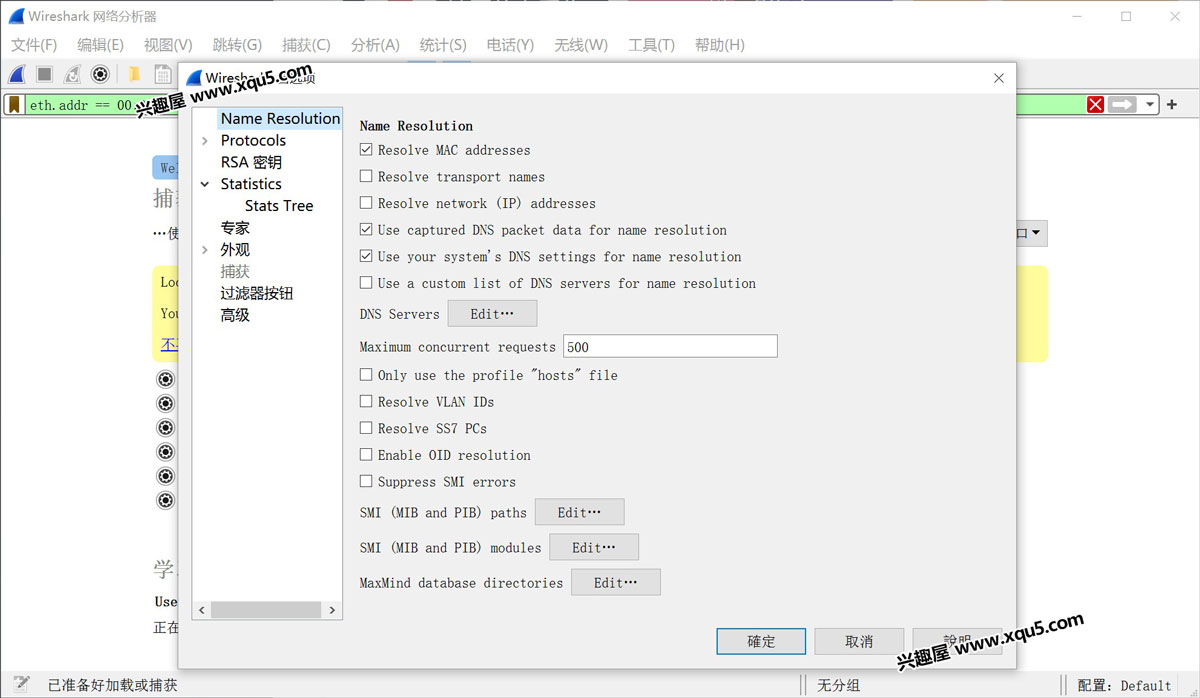Open the 编辑(E) menu
1200x698 pixels.
100,45
